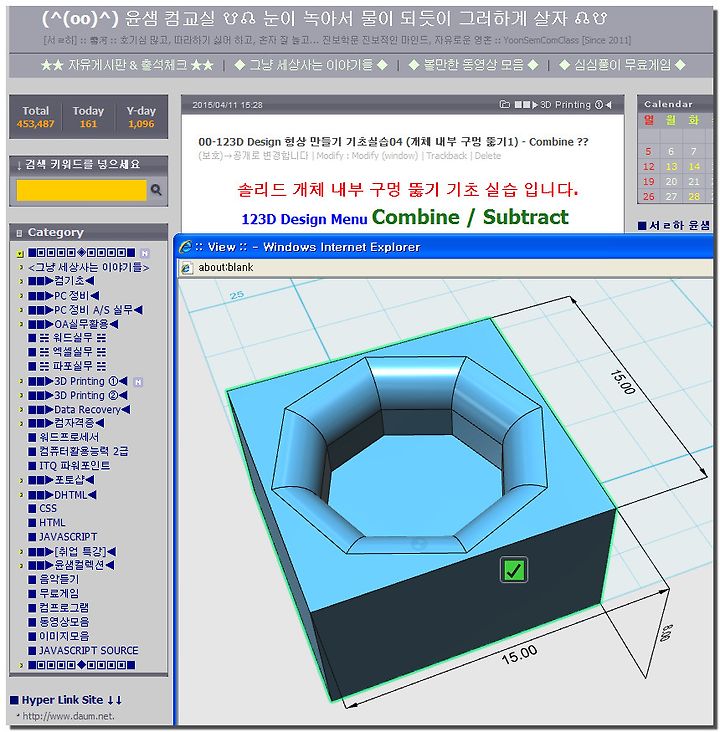Expand the ■■▶포토샵◀ category arrow

[21, 480]
